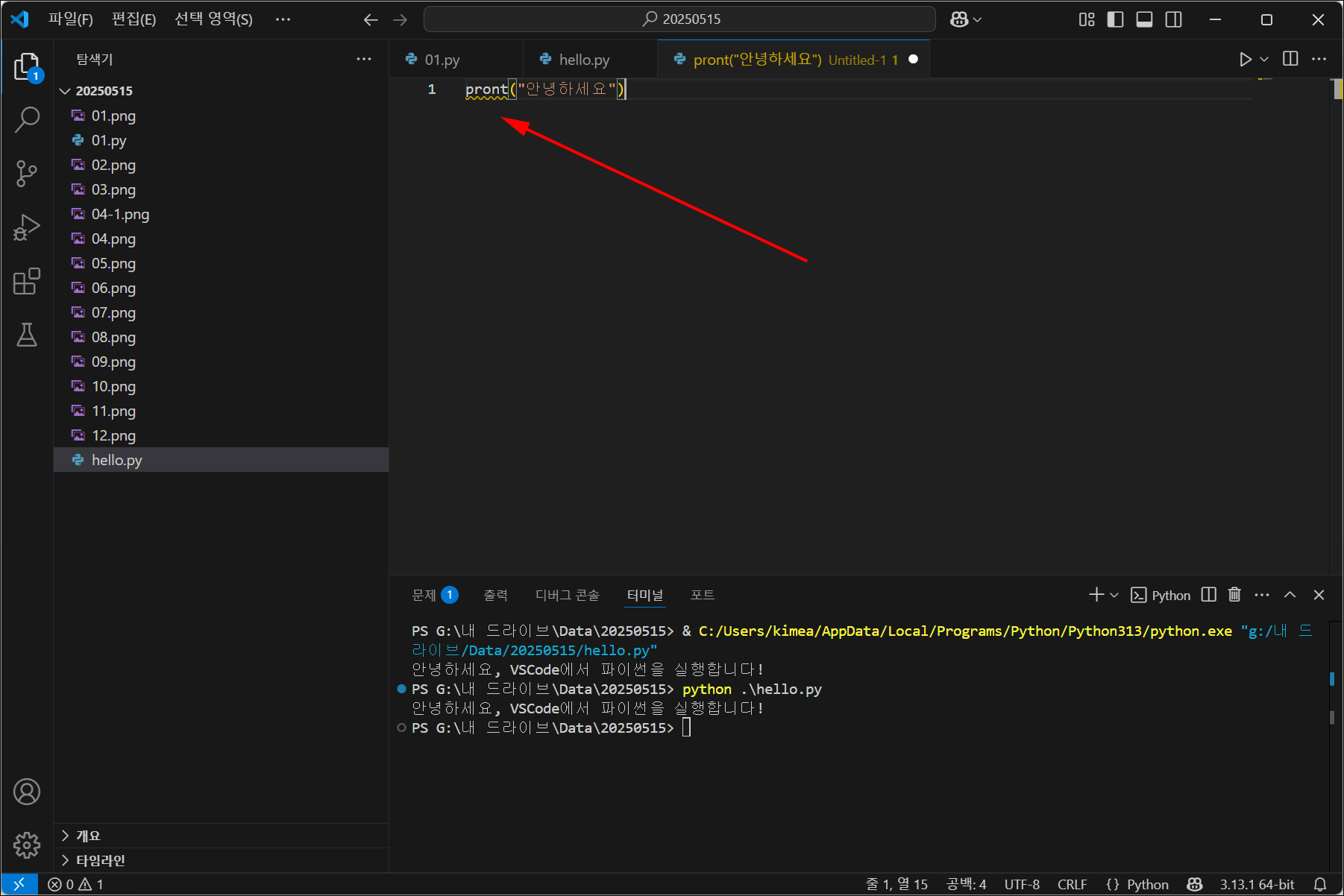Viewport: 1344px width, 896px height.
Task: Maximize the panel size with up chevron
Action: [1290, 595]
